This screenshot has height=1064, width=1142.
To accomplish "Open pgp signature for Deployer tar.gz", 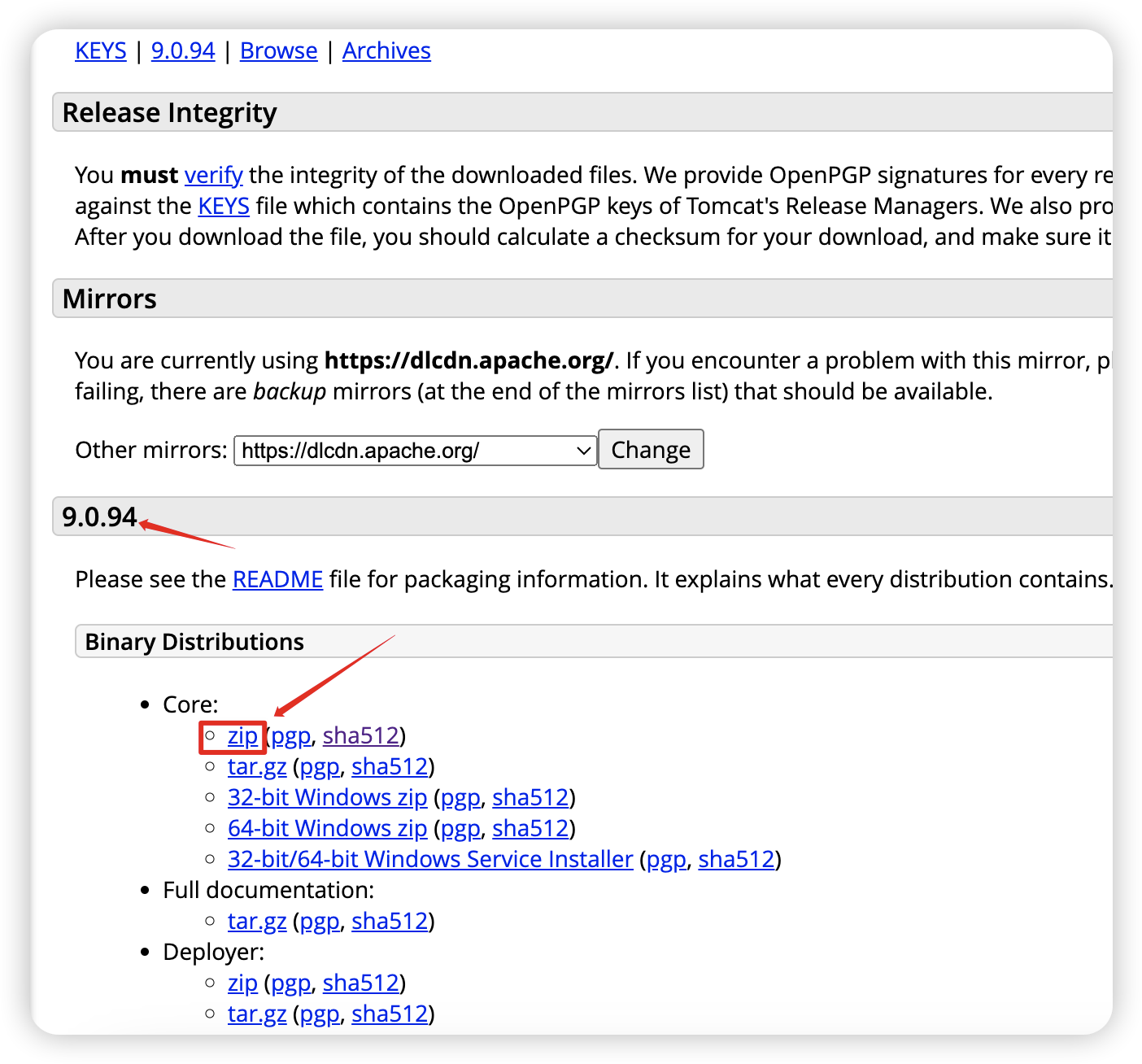I will [x=320, y=1014].
